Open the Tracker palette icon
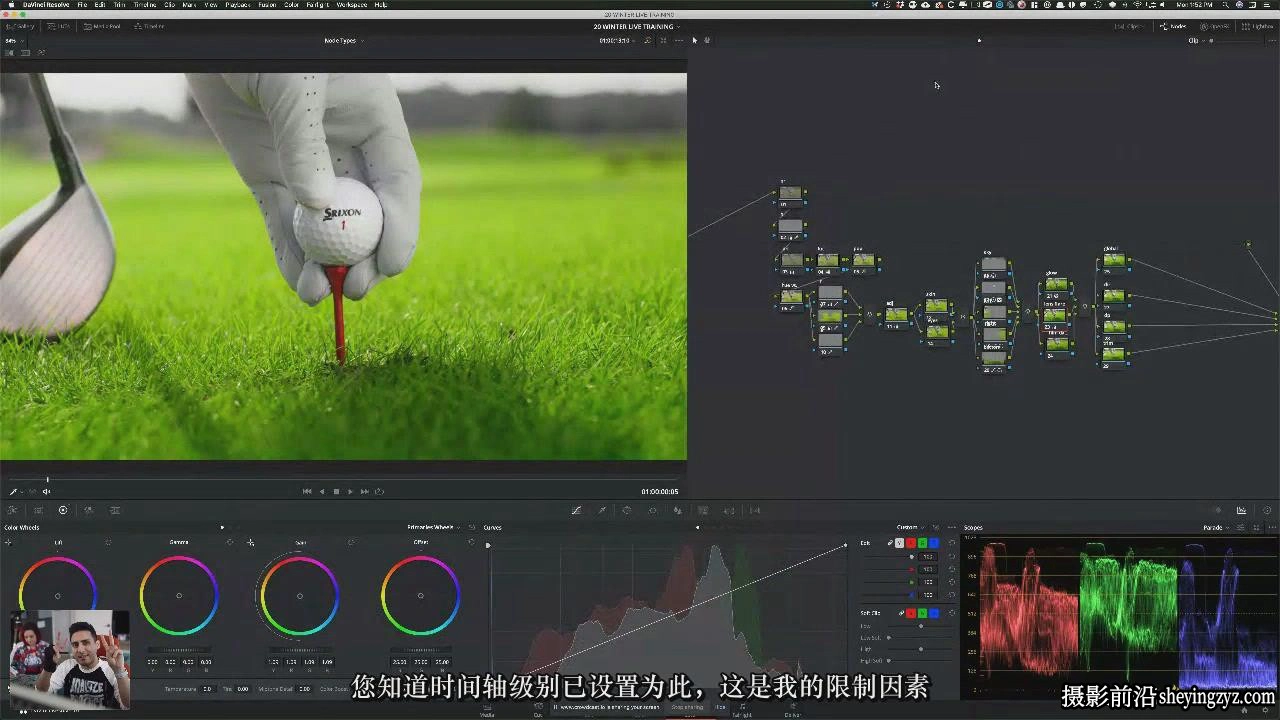Image resolution: width=1280 pixels, height=720 pixels. [652, 510]
